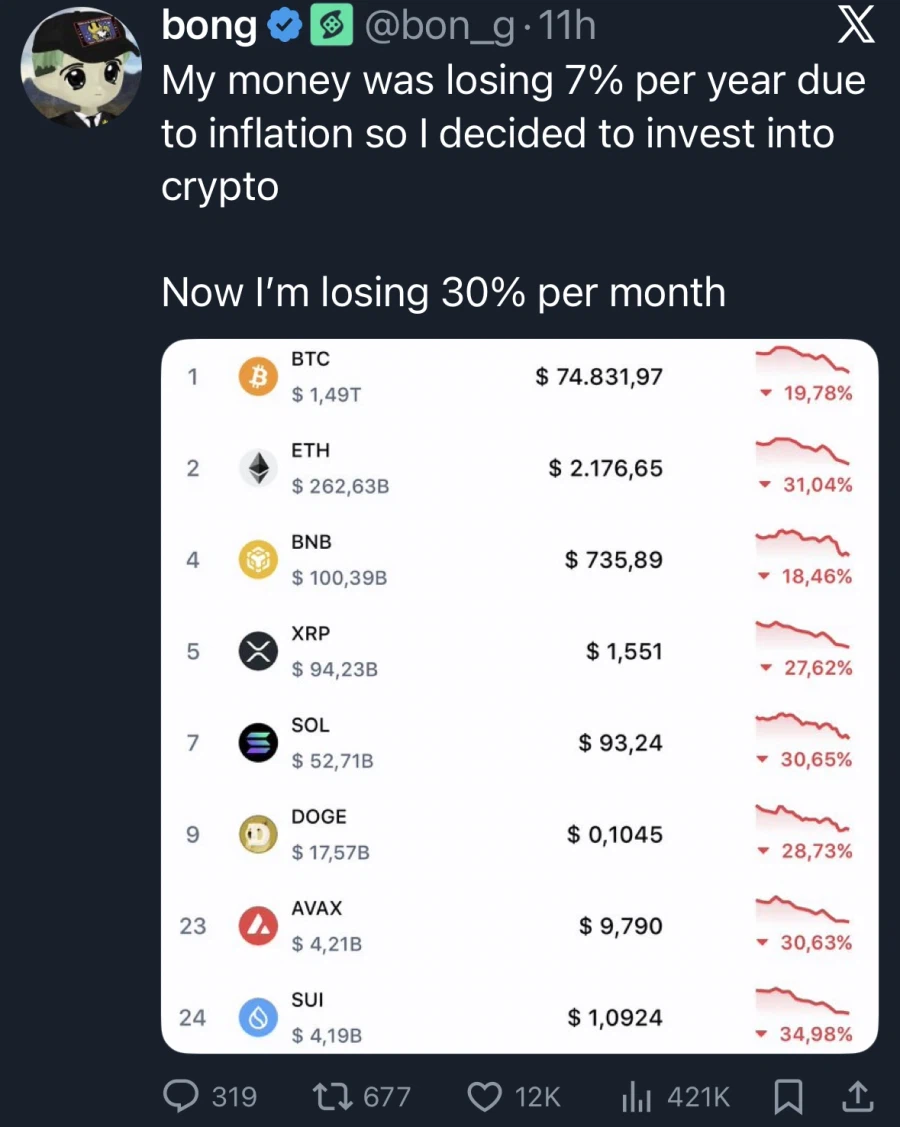
Task: Tap the blue verified badge
Action: (x=287, y=27)
